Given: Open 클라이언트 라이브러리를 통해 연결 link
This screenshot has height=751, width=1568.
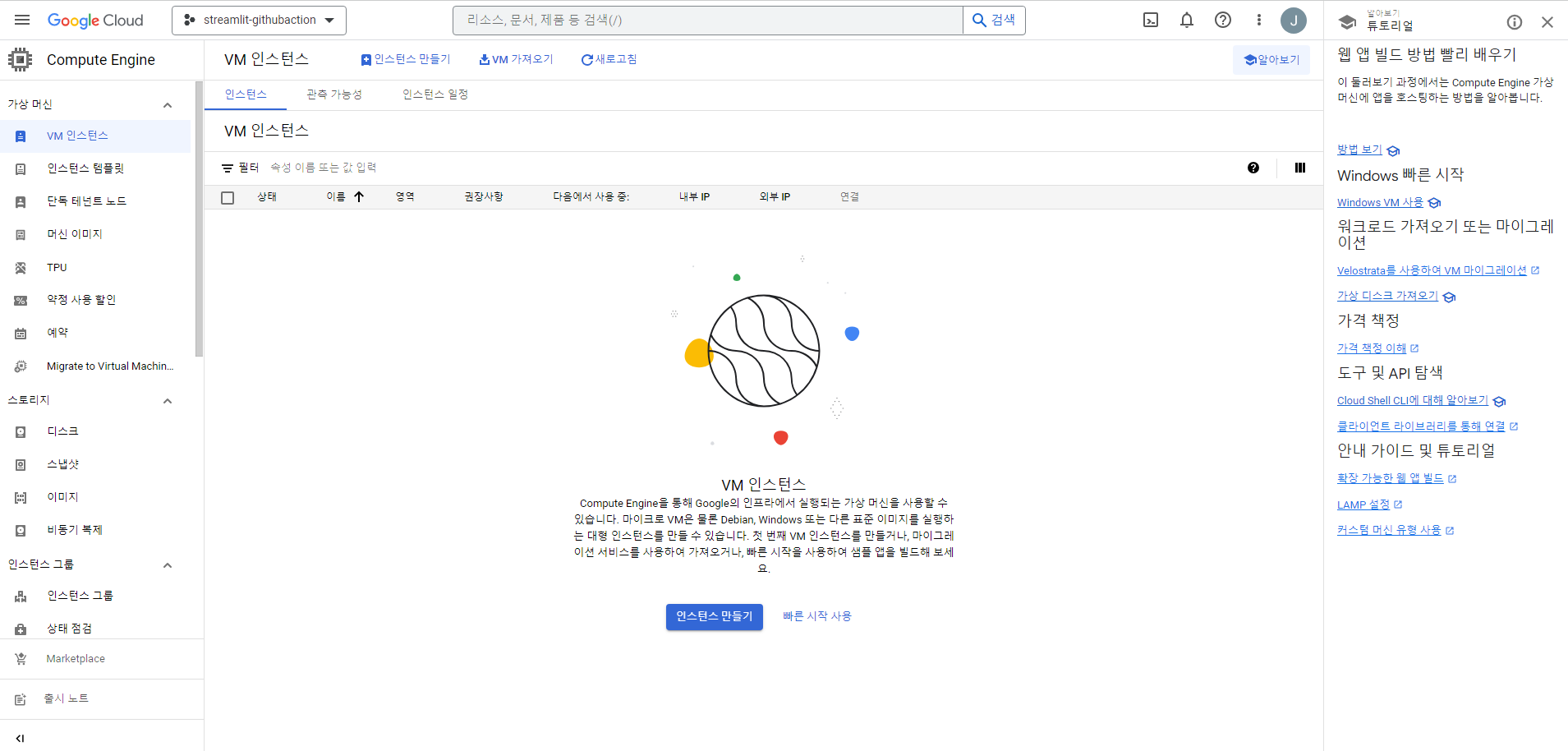Looking at the screenshot, I should [1421, 426].
